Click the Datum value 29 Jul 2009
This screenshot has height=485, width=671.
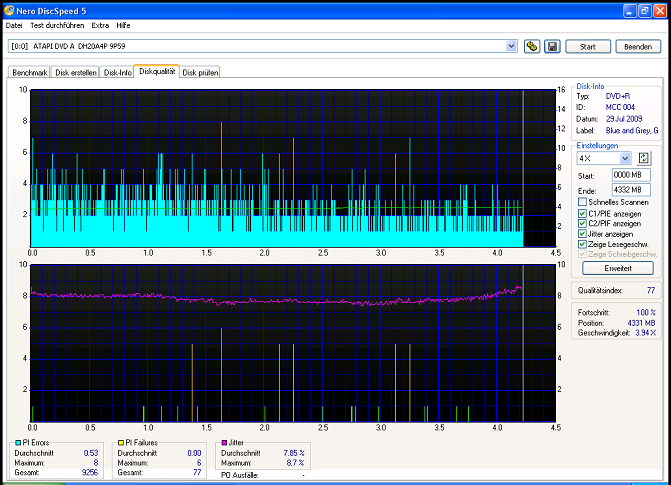pyautogui.click(x=624, y=119)
